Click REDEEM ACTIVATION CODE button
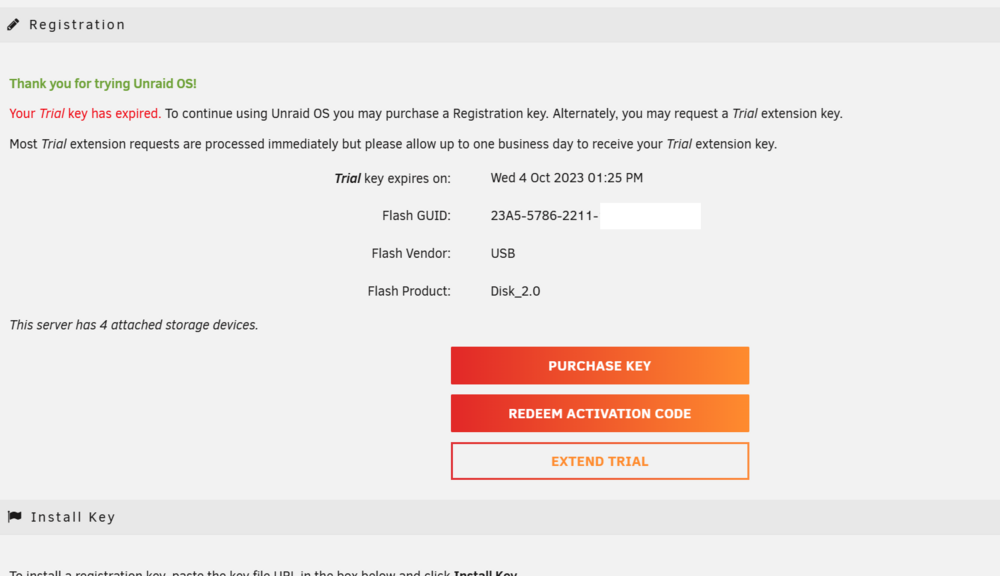Viewport: 1000px width, 576px height. coord(599,413)
